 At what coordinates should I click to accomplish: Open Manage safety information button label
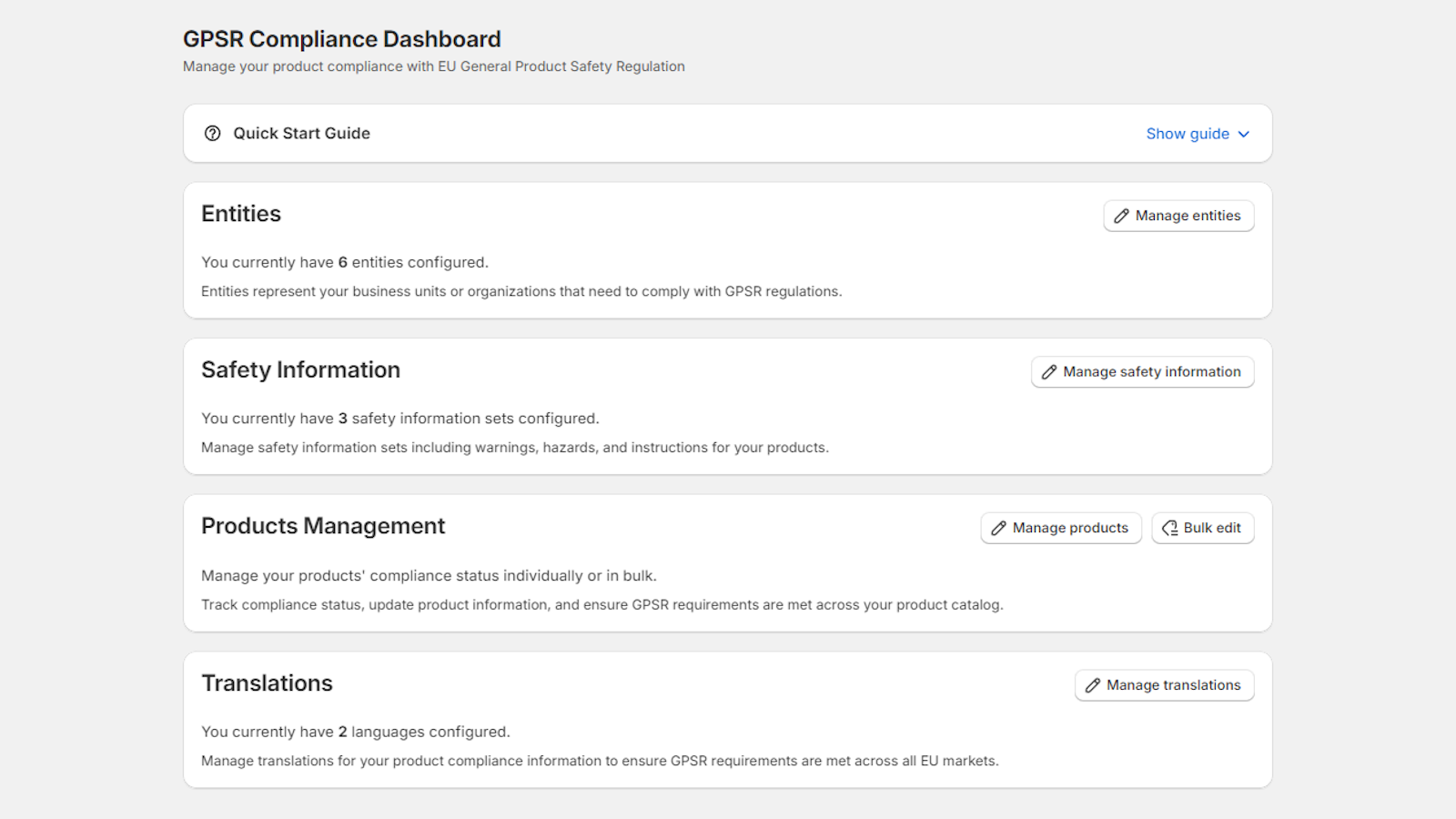click(1151, 372)
